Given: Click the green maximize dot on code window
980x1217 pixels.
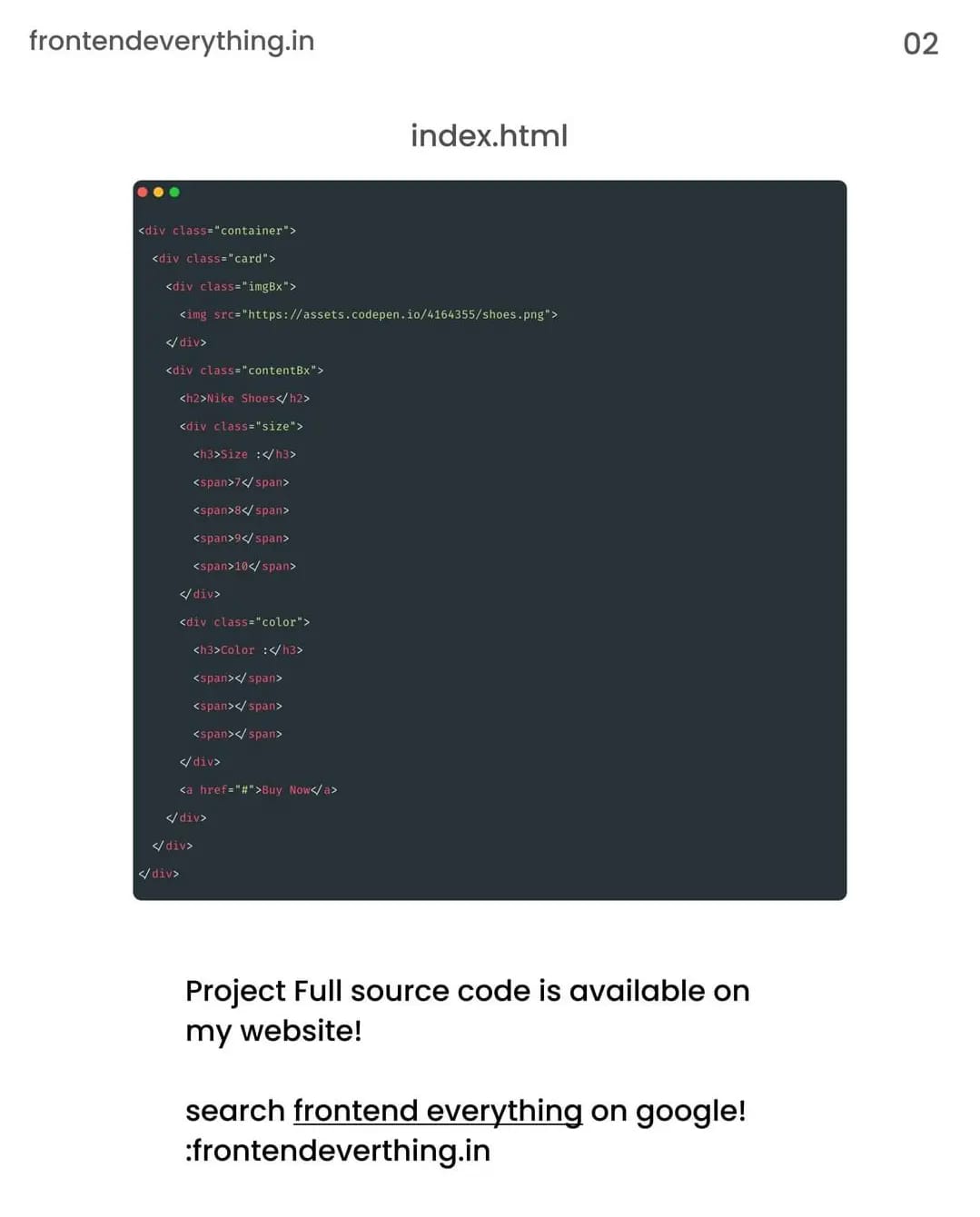Looking at the screenshot, I should 174,192.
